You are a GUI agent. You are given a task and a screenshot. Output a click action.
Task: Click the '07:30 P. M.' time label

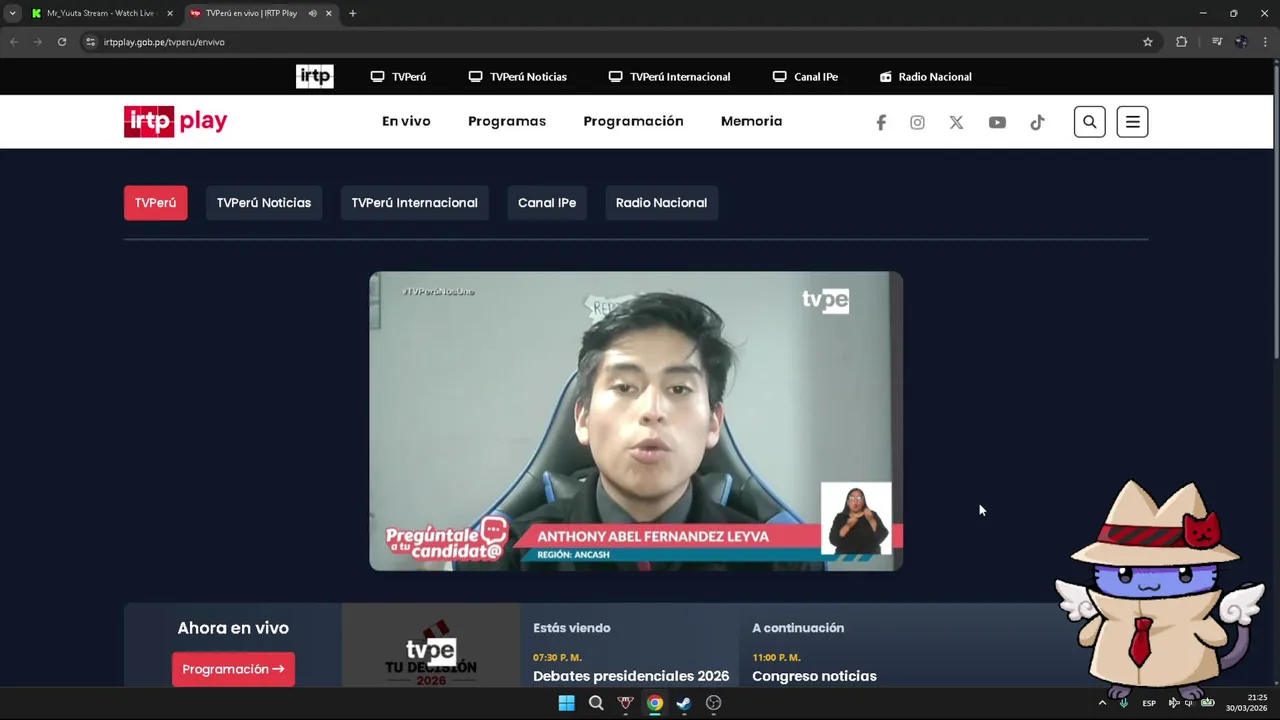pyautogui.click(x=557, y=657)
